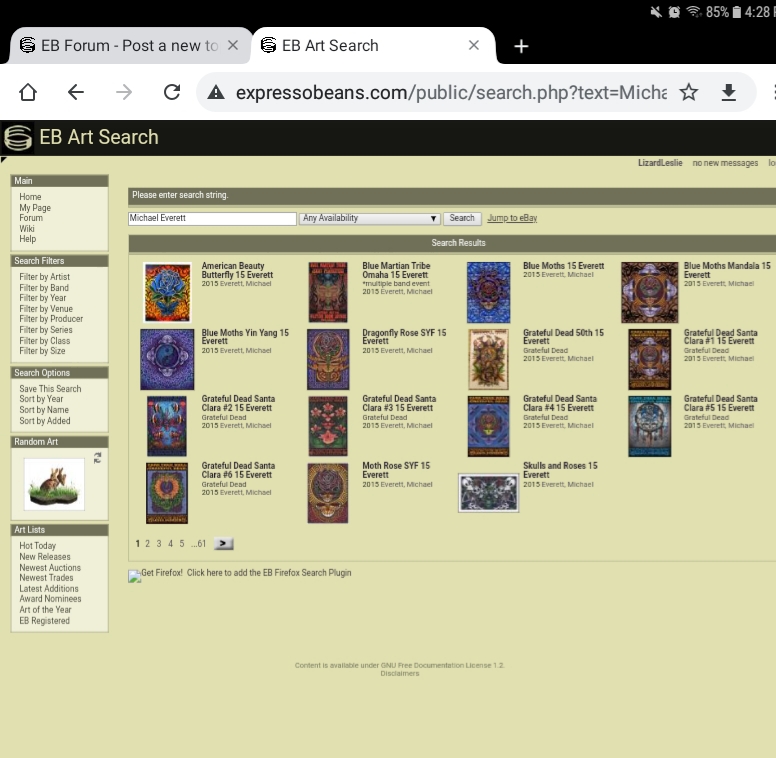Viewport: 776px width, 758px height.
Task: Open the Any Availability dropdown
Action: (x=369, y=218)
